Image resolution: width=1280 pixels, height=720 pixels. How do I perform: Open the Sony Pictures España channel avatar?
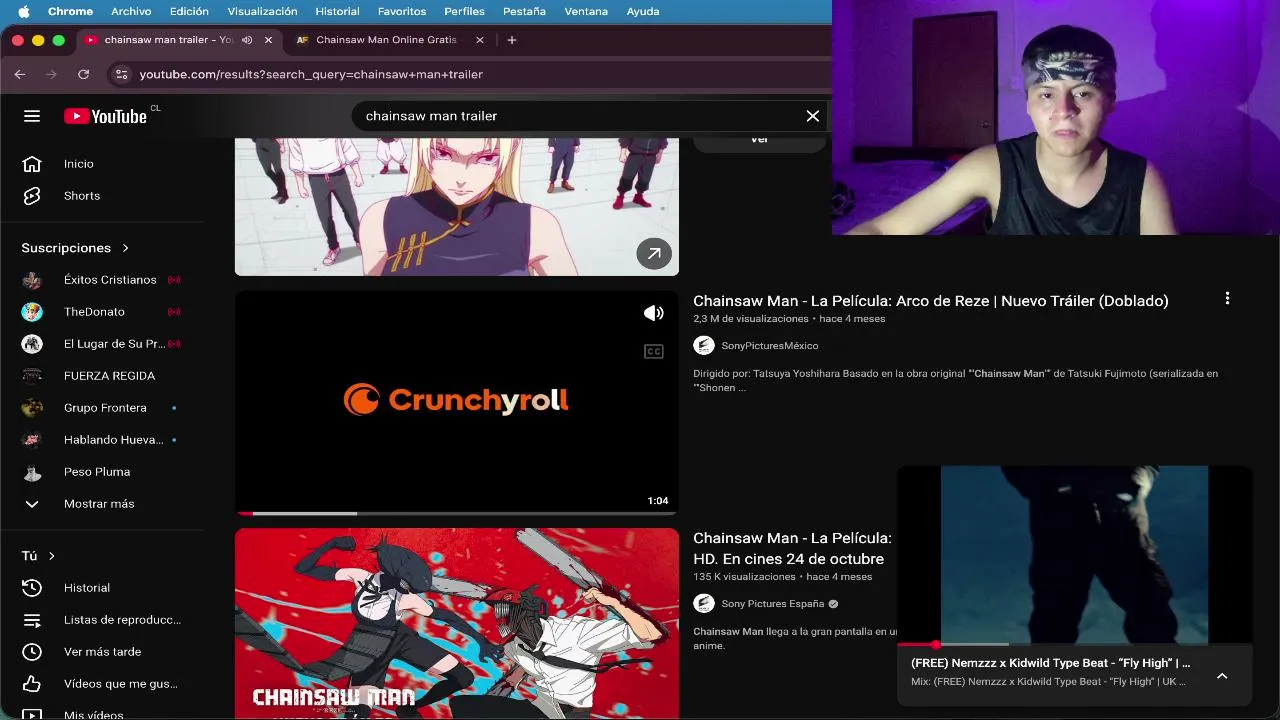click(x=704, y=604)
